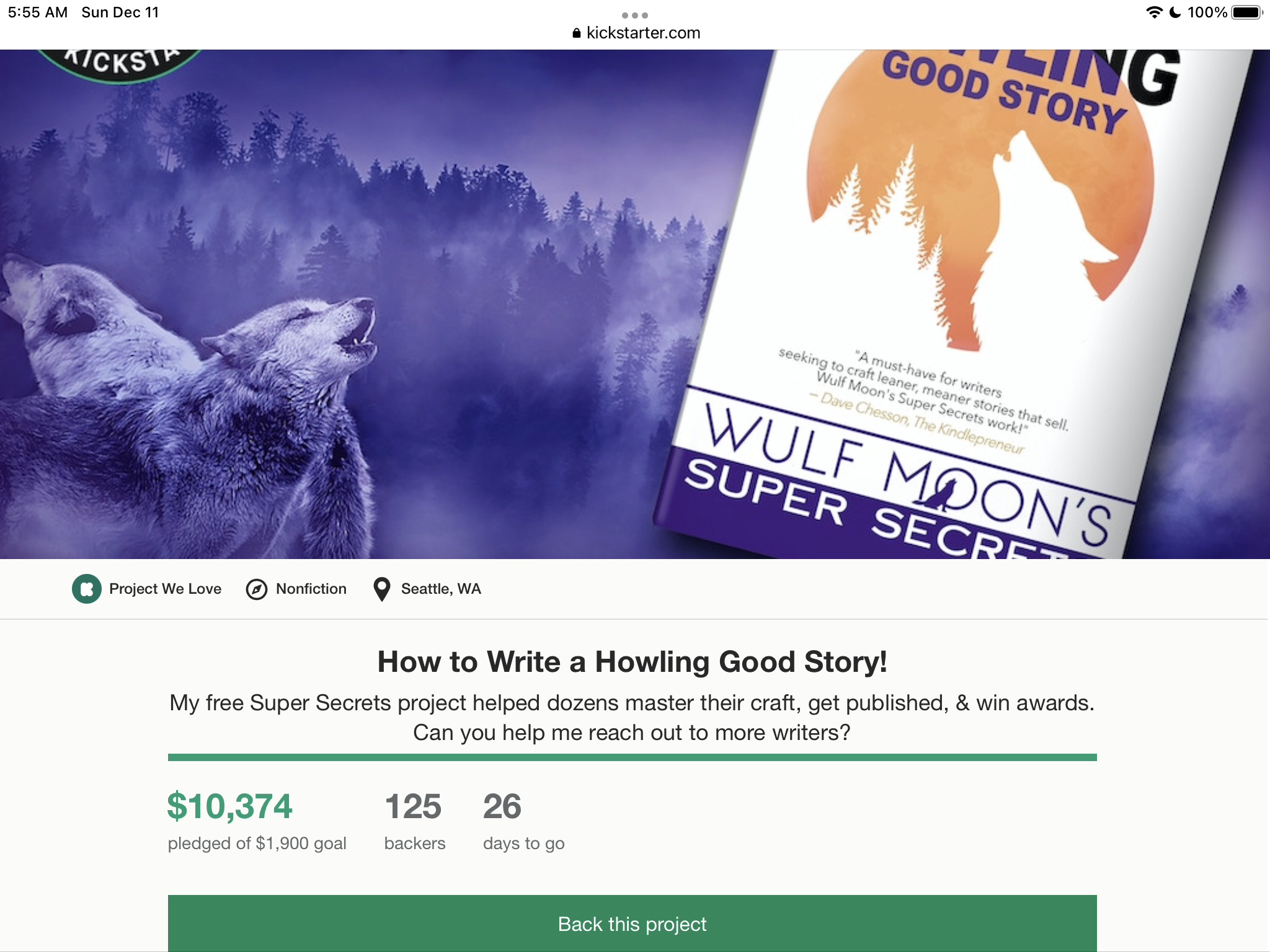Image resolution: width=1270 pixels, height=952 pixels.
Task: Open the Nonfiction category link
Action: click(311, 589)
